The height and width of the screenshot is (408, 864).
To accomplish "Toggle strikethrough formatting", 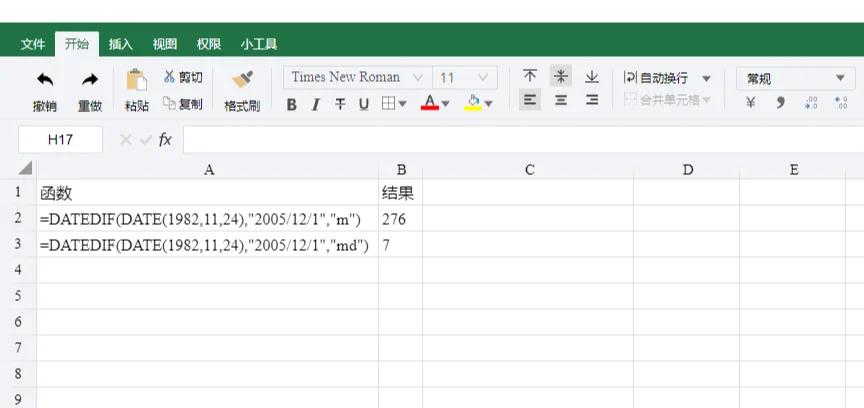I will click(340, 104).
